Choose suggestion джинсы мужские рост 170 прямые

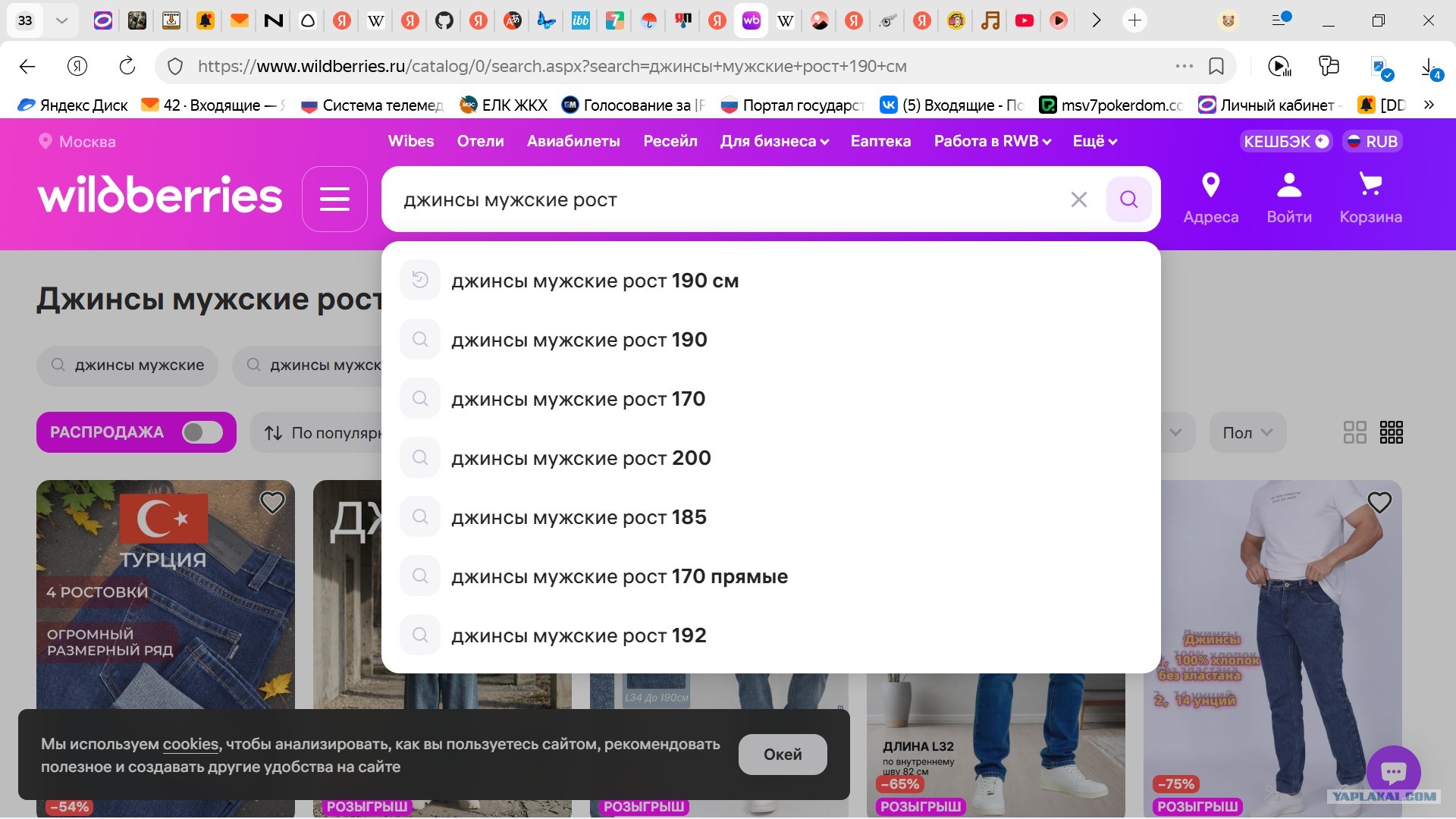[770, 576]
